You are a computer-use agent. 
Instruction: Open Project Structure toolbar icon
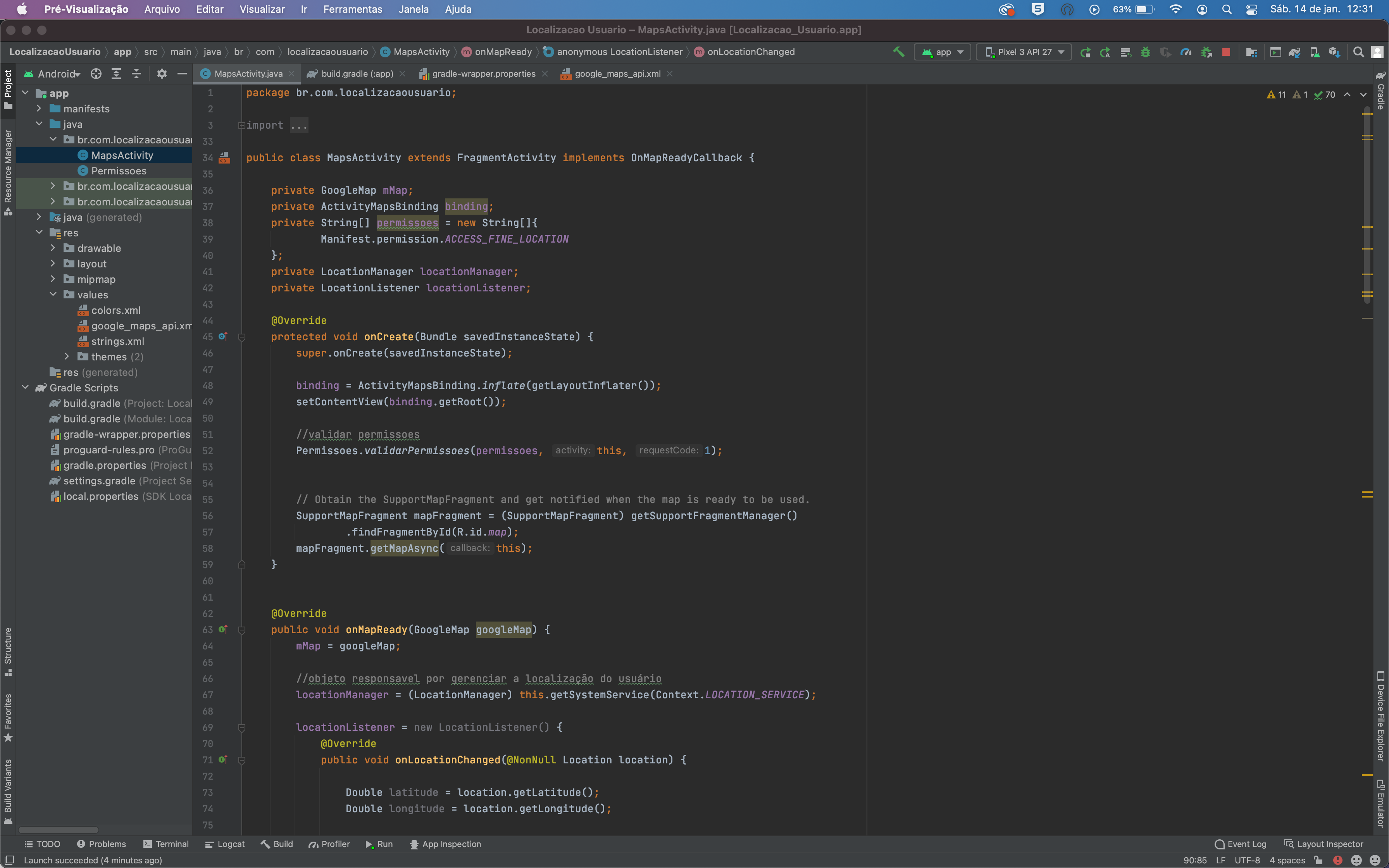coord(1252,52)
